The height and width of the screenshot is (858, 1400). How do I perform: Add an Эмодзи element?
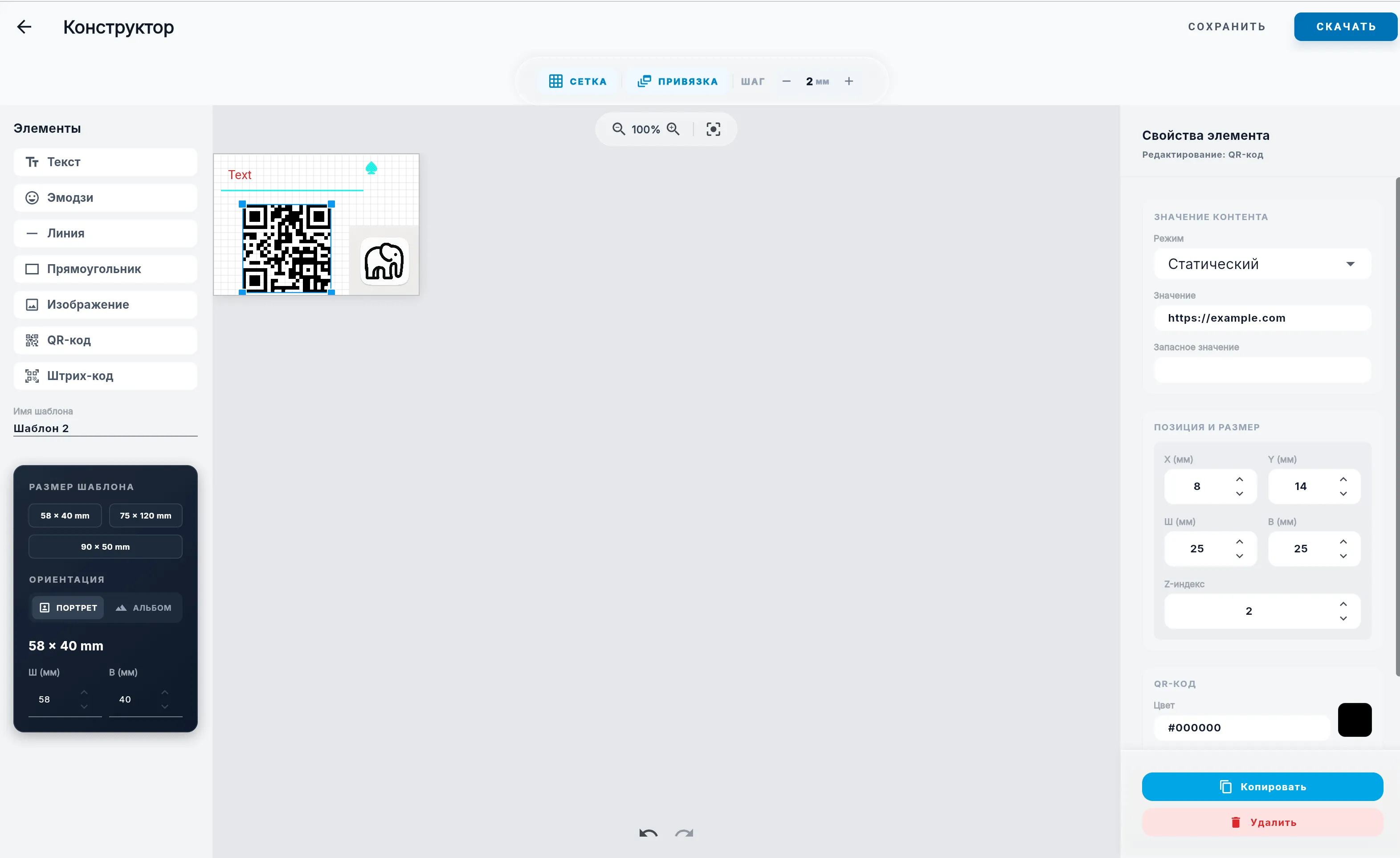click(105, 198)
